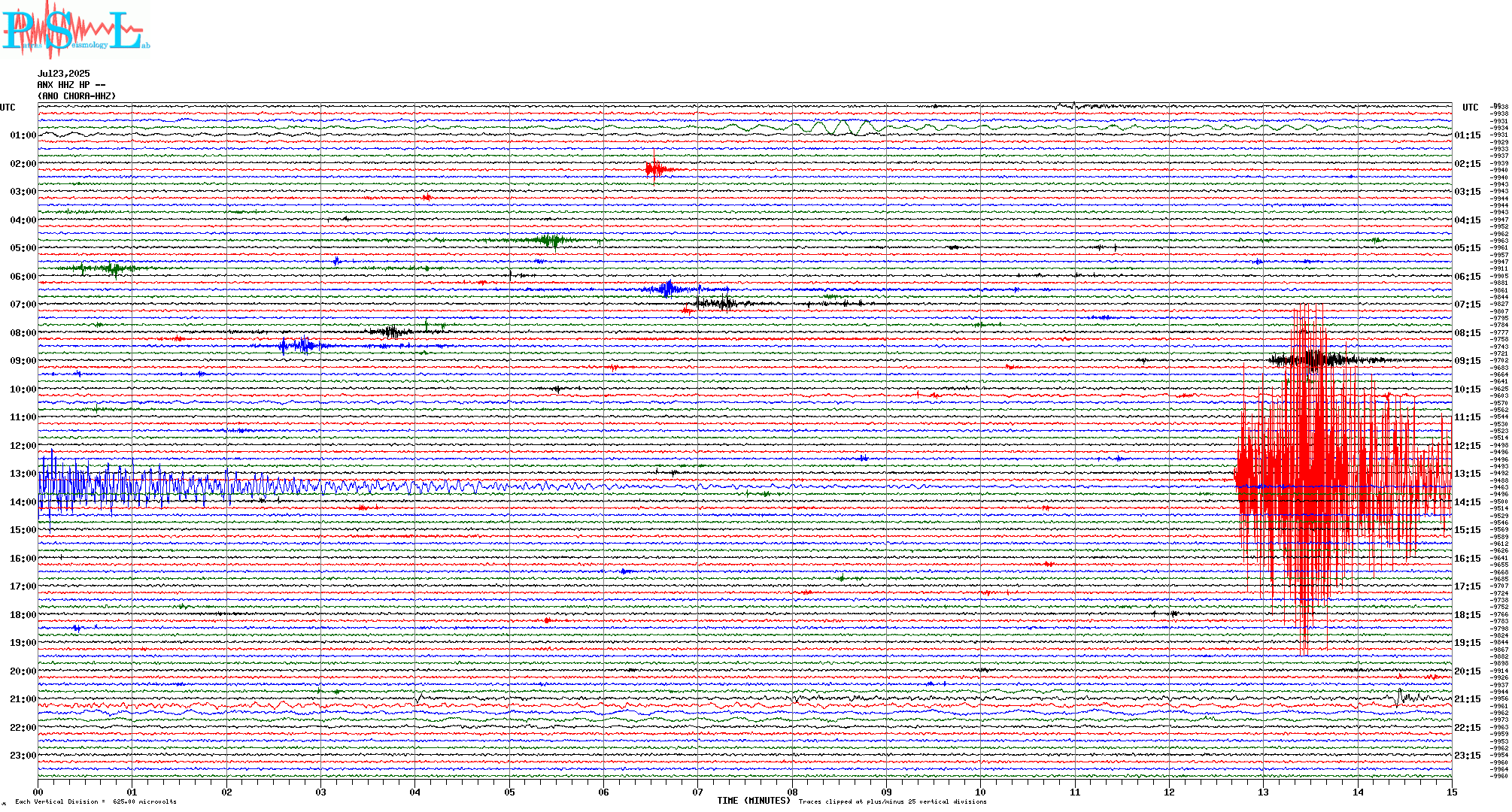Click minute tick label 15 on the axis
The height and width of the screenshot is (812, 1512).
point(1452,792)
